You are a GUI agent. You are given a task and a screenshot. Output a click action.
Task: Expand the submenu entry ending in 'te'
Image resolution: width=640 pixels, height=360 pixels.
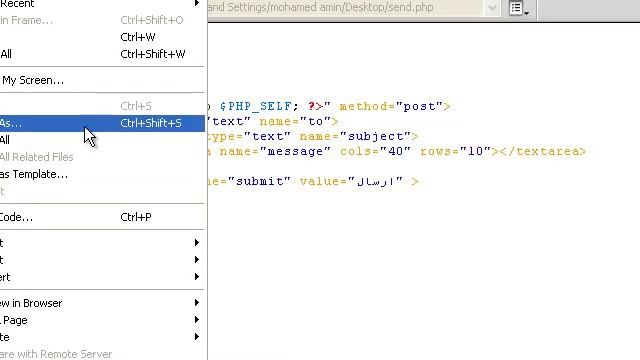click(x=102, y=337)
